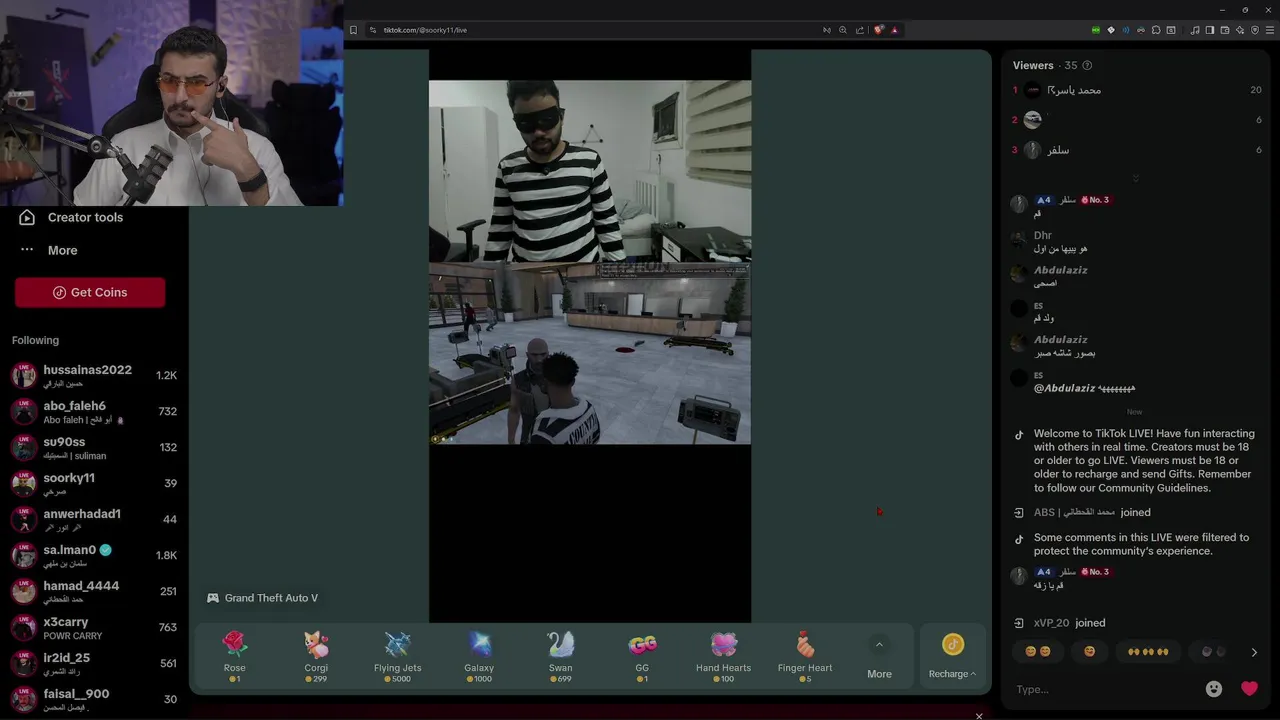Click the green extension icon in toolbar
1280x720 pixels.
pyautogui.click(x=1096, y=30)
